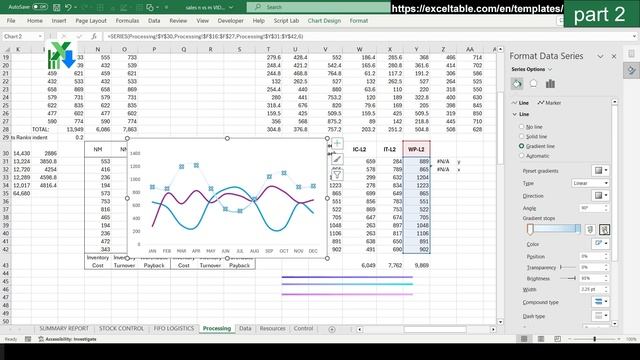Screen dimensions: 640x360
Task: Open Dash type dropdown
Action: [601, 316]
